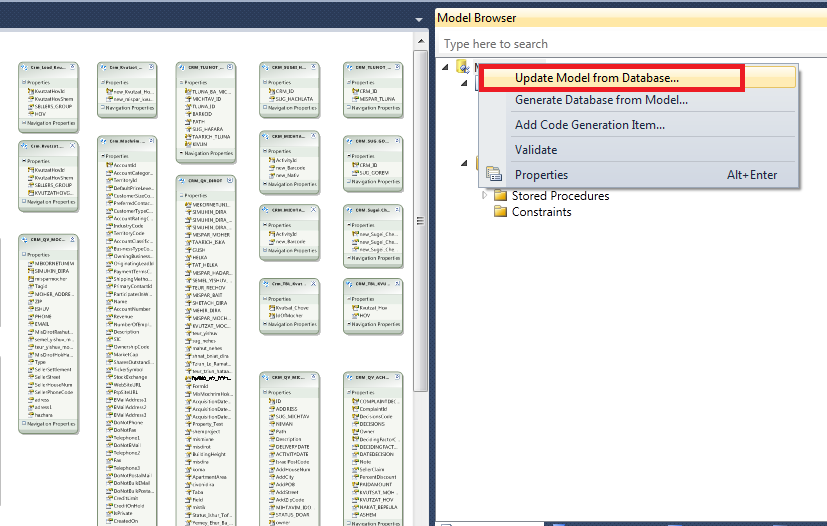Collapse the CRM_Sugei_Ch entity via header chevron

coord(398,210)
